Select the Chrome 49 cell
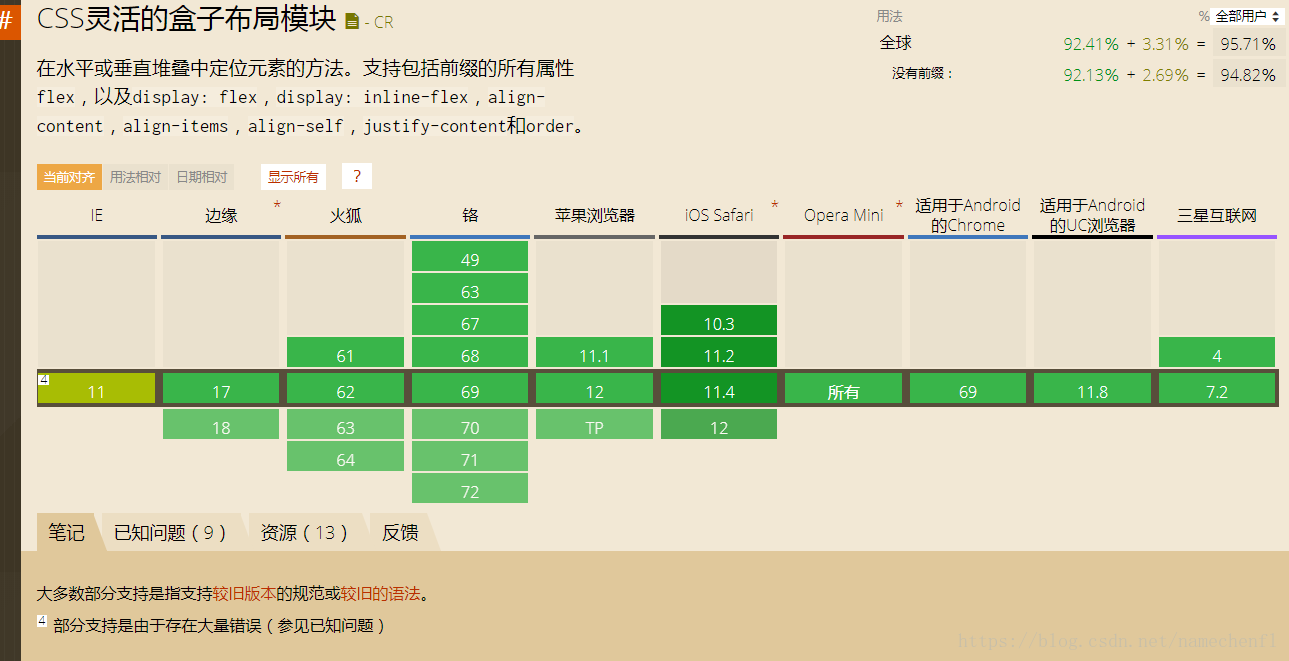 [470, 256]
